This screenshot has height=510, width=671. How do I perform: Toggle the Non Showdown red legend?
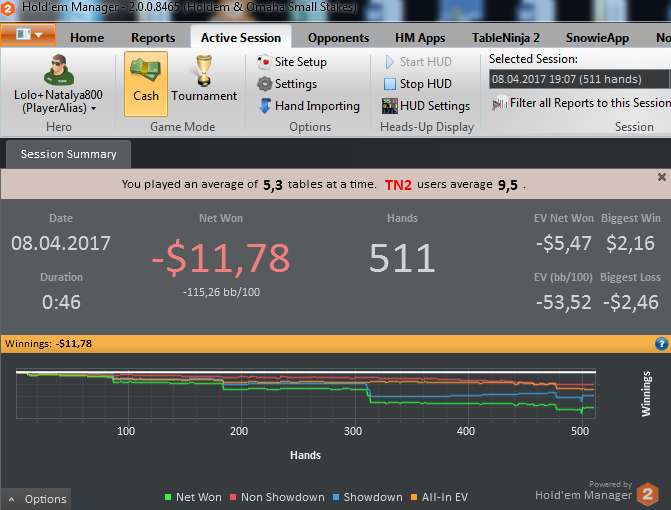(277, 497)
